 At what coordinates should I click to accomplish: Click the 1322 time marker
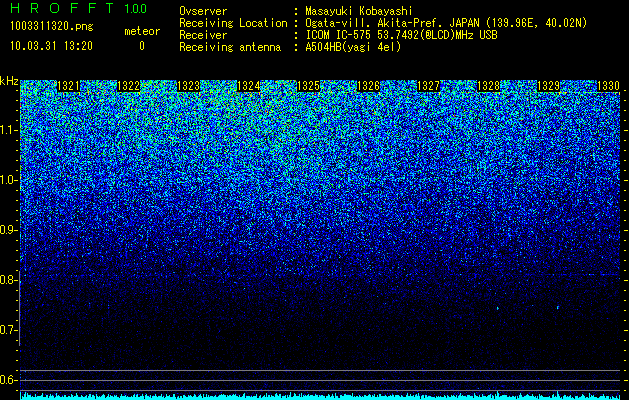(128, 86)
